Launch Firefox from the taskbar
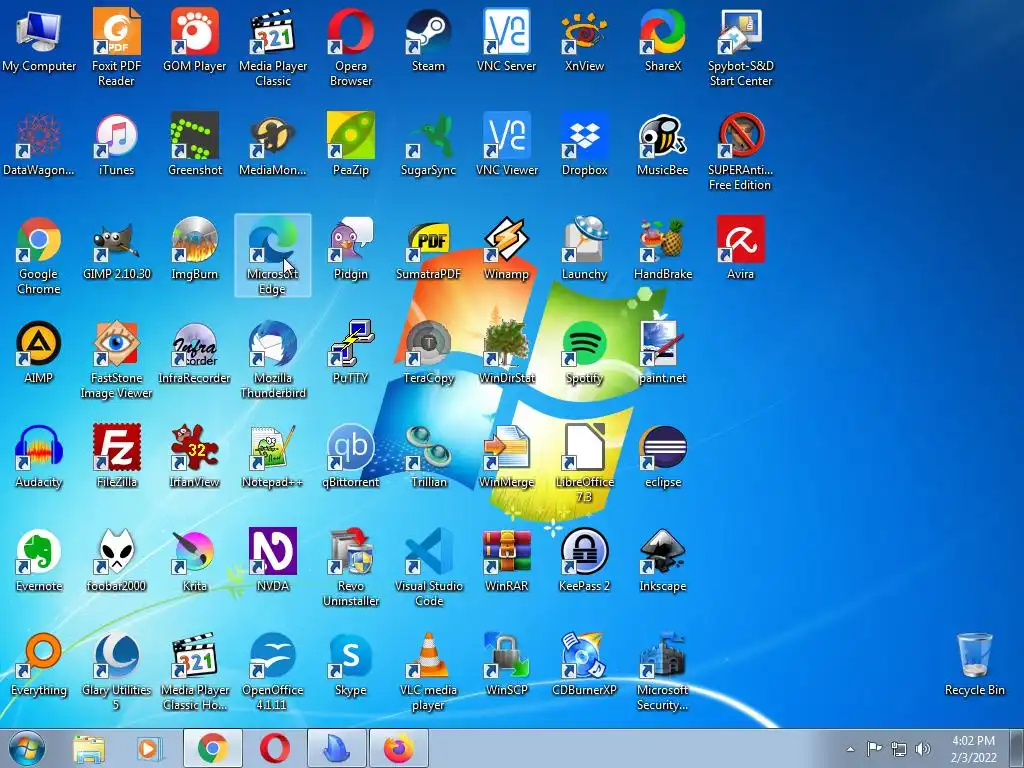This screenshot has height=768, width=1024. click(x=398, y=748)
